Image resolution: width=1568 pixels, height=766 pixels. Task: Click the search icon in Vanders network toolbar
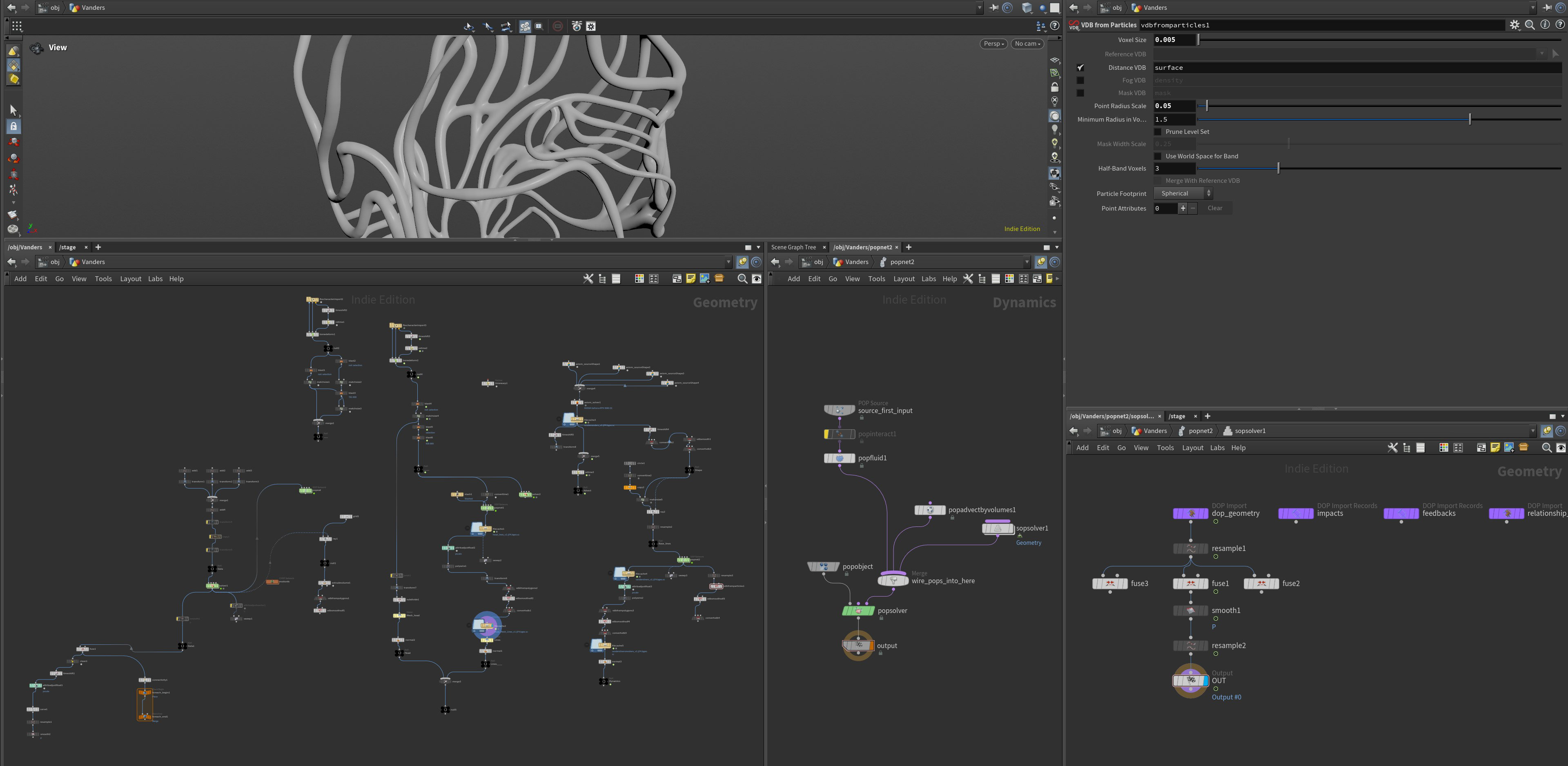[742, 279]
